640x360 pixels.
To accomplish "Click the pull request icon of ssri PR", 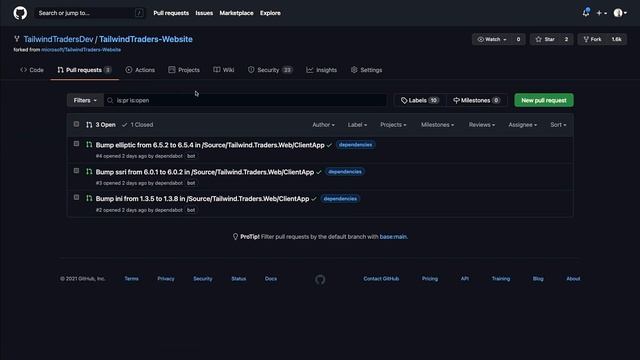I will click(x=89, y=171).
